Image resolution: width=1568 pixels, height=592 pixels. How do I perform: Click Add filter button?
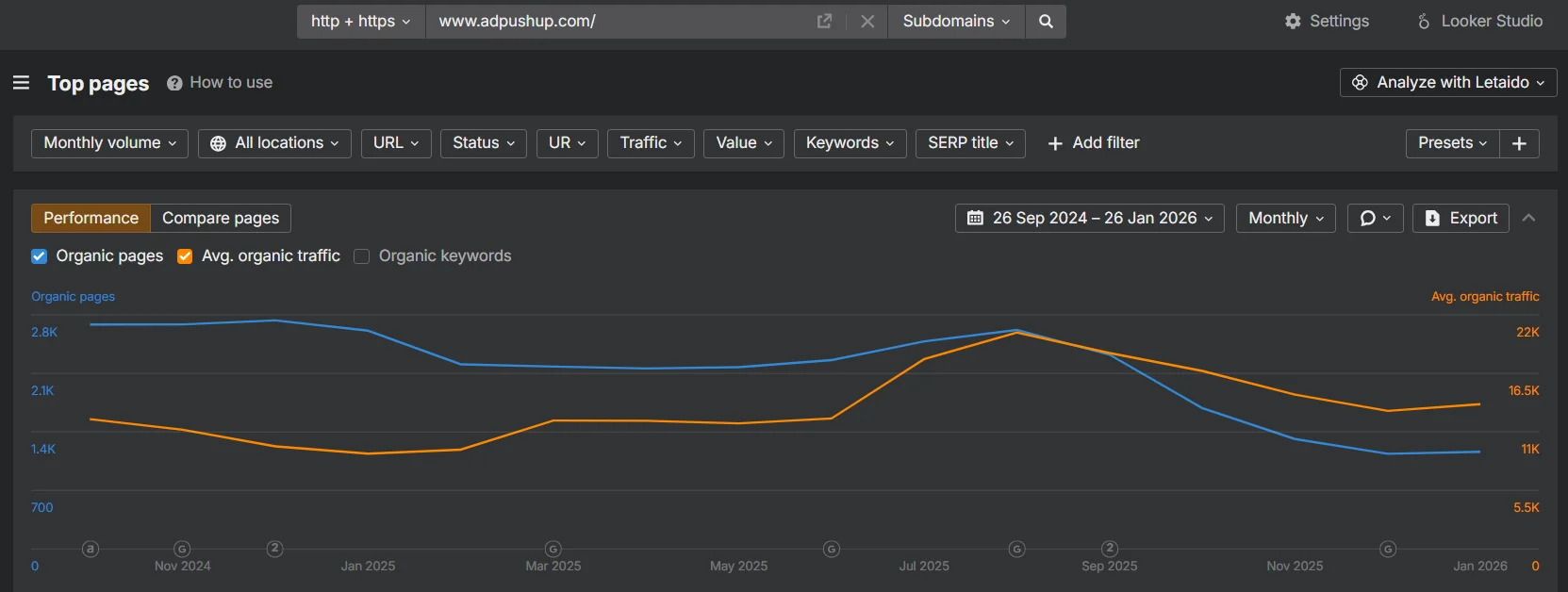[1094, 142]
